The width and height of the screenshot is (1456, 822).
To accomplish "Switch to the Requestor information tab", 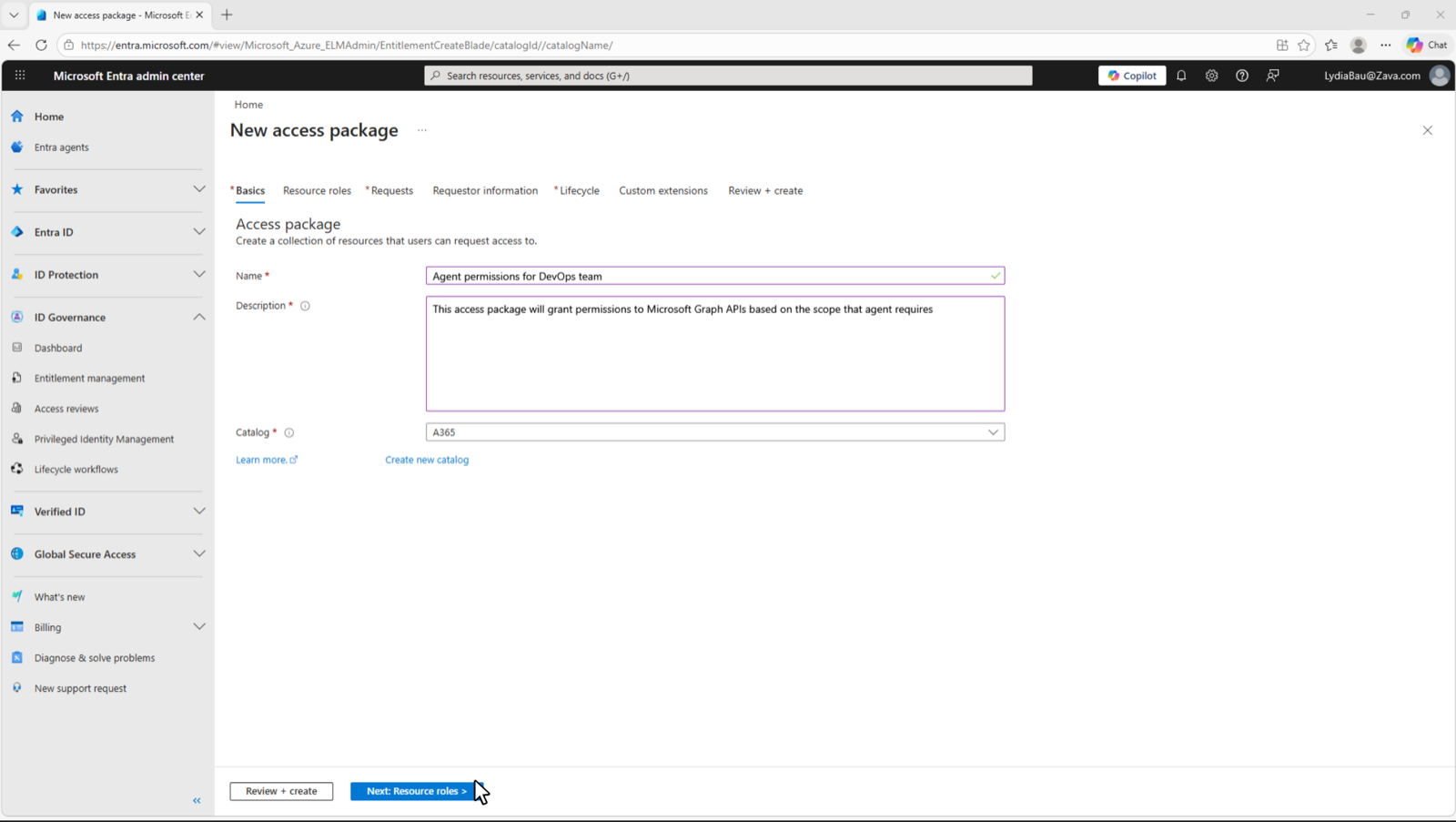I will [485, 190].
